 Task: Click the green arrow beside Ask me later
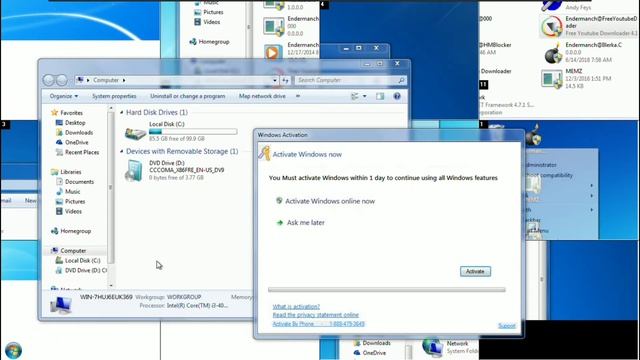coord(280,222)
